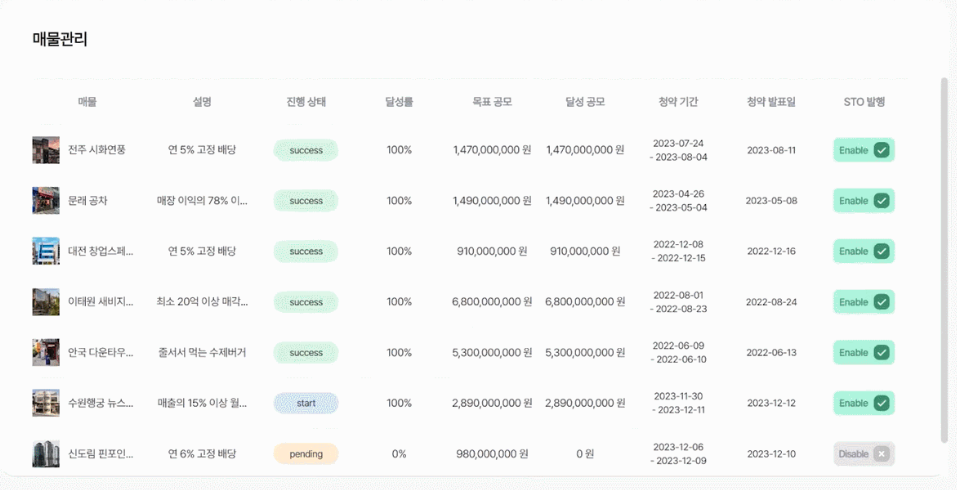Image resolution: width=957 pixels, height=490 pixels.
Task: Select the 설명 column header
Action: point(202,103)
